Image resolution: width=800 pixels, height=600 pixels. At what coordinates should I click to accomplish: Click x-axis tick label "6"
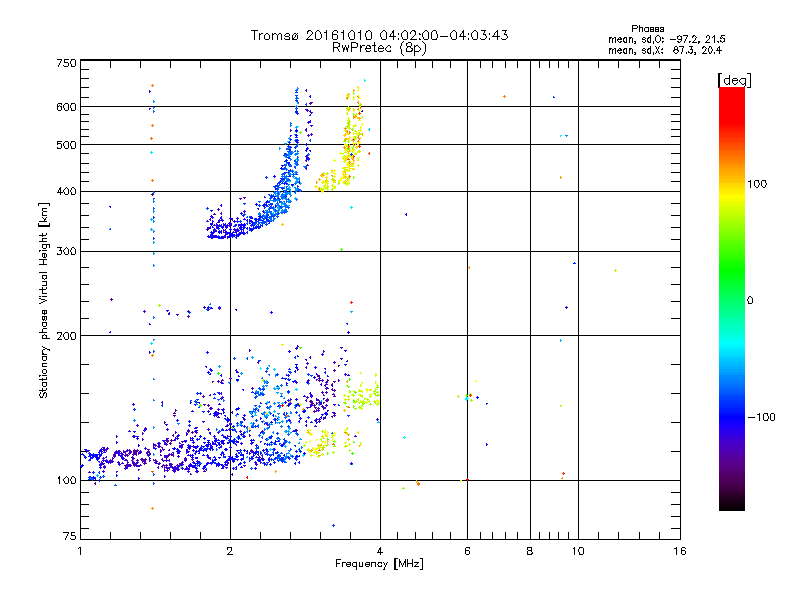click(x=467, y=551)
